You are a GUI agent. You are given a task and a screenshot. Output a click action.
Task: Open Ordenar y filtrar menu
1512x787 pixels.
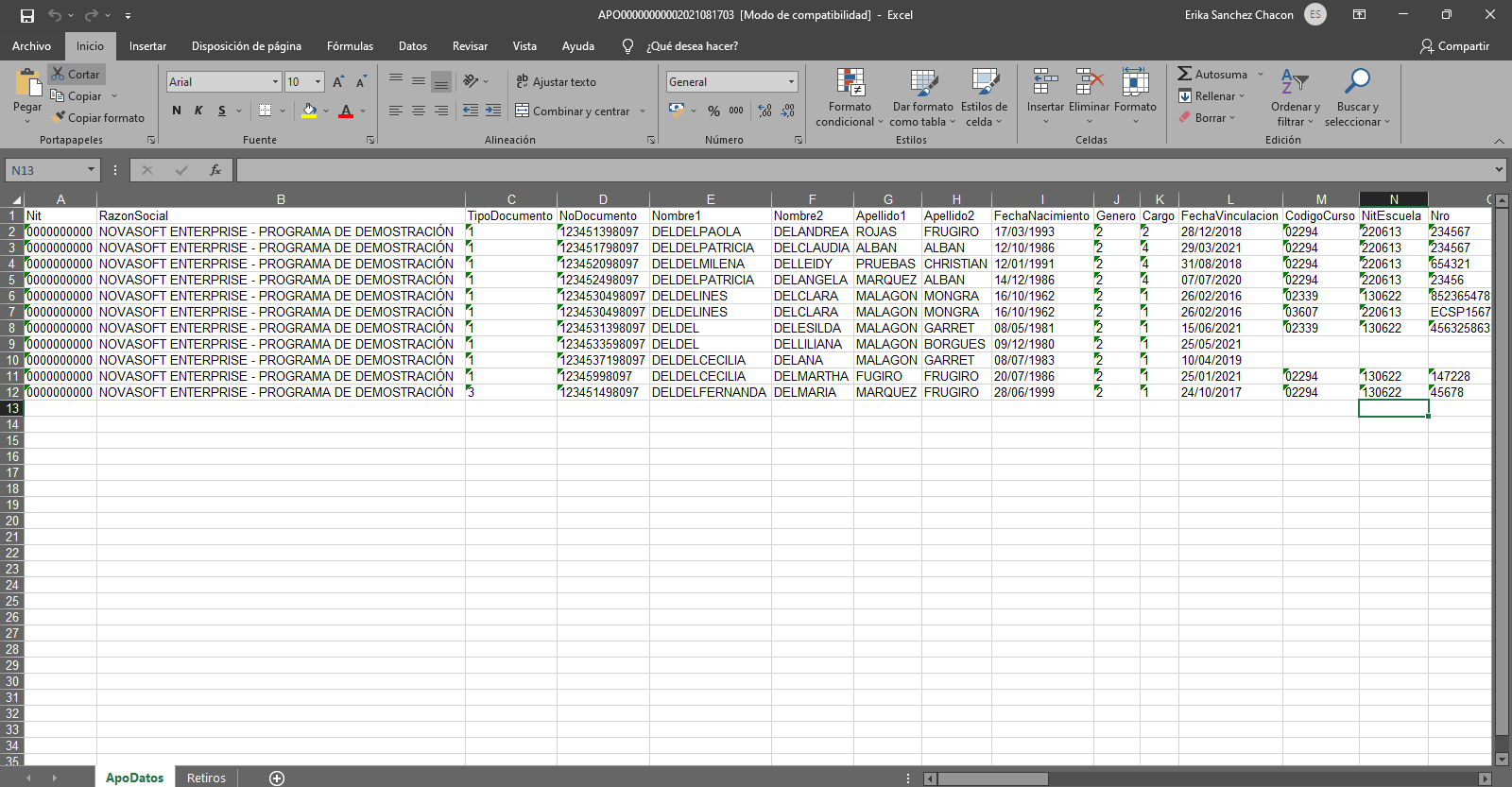pyautogui.click(x=1295, y=97)
